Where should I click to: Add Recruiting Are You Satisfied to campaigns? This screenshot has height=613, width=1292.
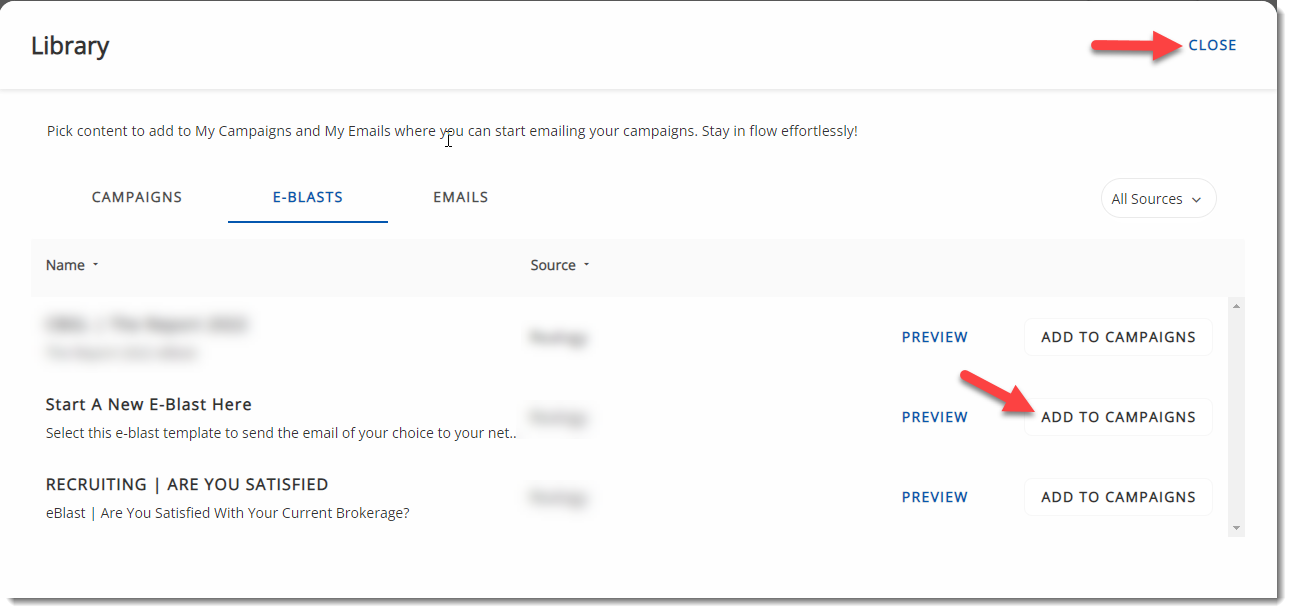click(x=1118, y=497)
